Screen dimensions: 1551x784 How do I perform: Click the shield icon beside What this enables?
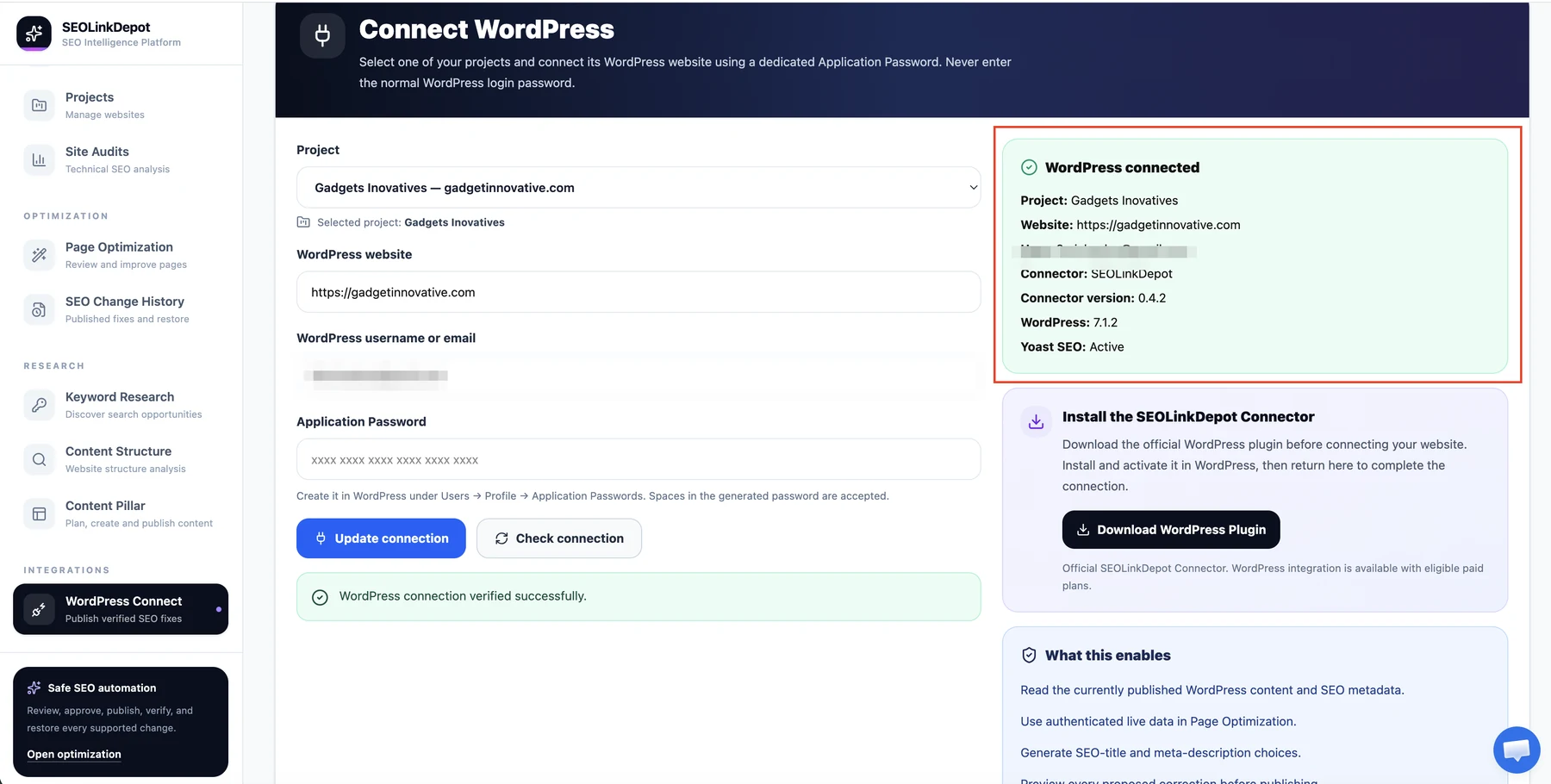point(1029,656)
